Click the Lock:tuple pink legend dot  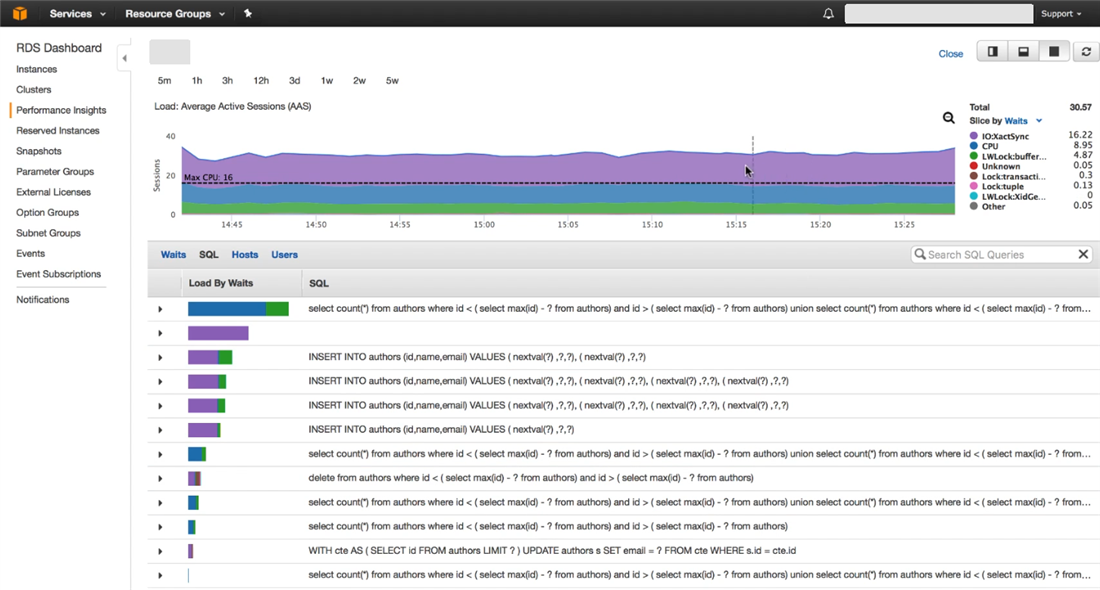[974, 186]
